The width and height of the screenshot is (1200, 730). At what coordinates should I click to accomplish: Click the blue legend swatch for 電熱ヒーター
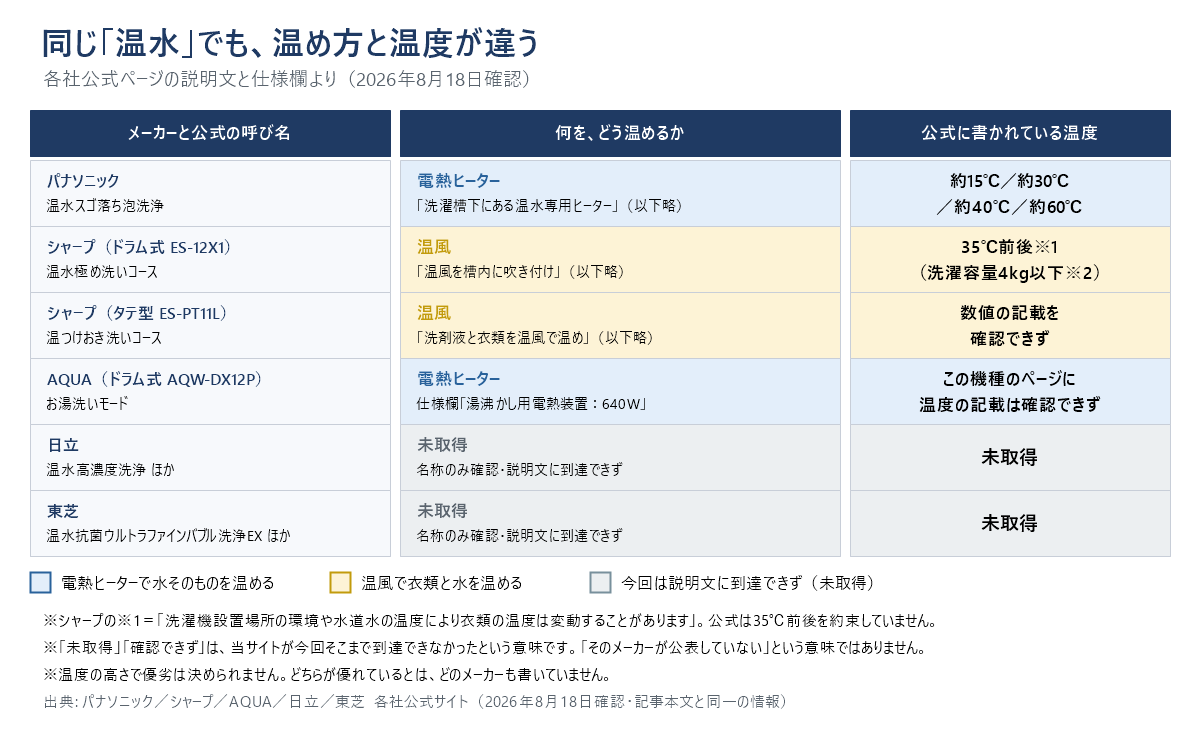pos(40,582)
